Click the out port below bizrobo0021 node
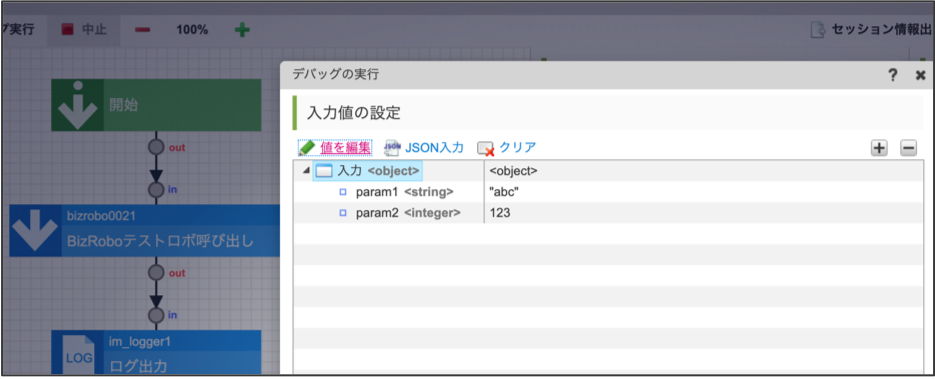Screen dimensions: 935x379 156,273
